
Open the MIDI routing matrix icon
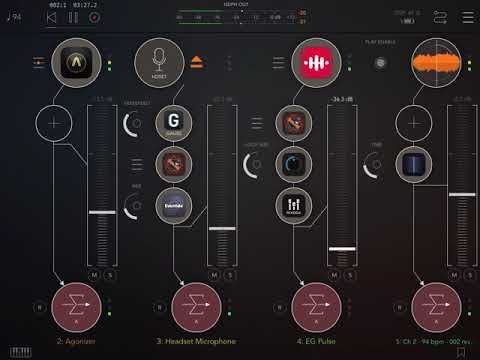pyautogui.click(x=440, y=17)
